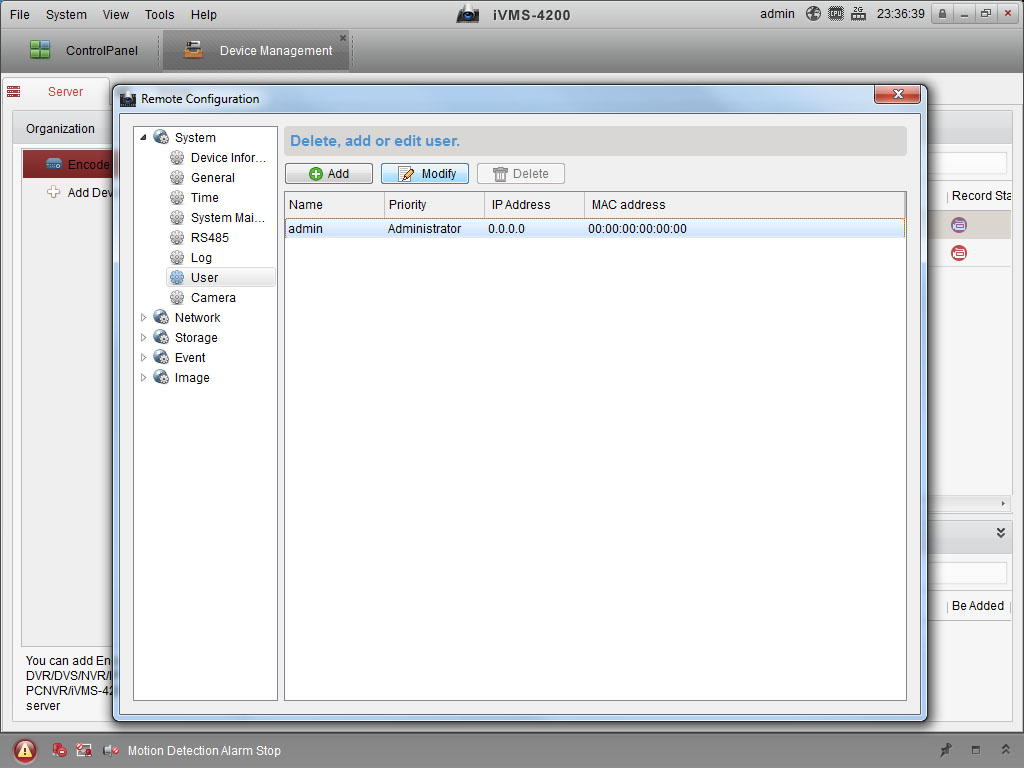
Task: Select the Server tab in Device Management
Action: (x=55, y=91)
